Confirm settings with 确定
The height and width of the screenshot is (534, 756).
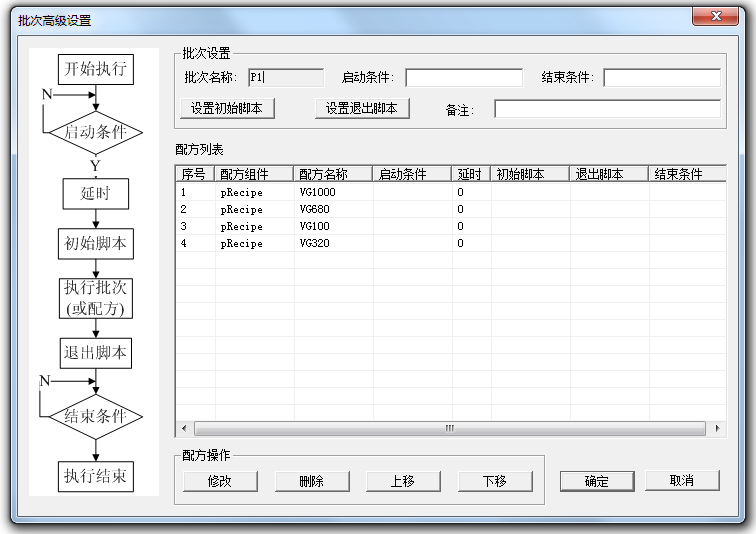click(x=597, y=481)
